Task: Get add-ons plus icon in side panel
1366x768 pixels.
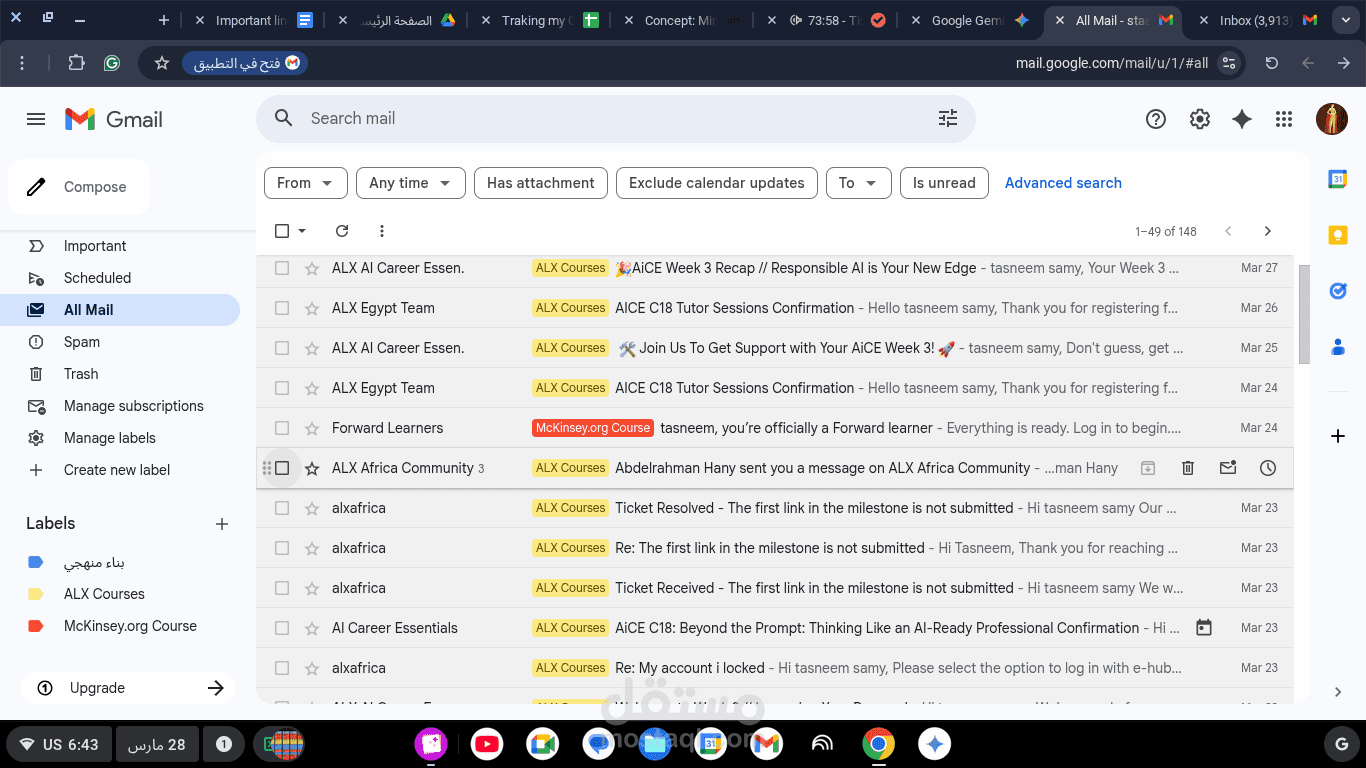Action: point(1338,436)
